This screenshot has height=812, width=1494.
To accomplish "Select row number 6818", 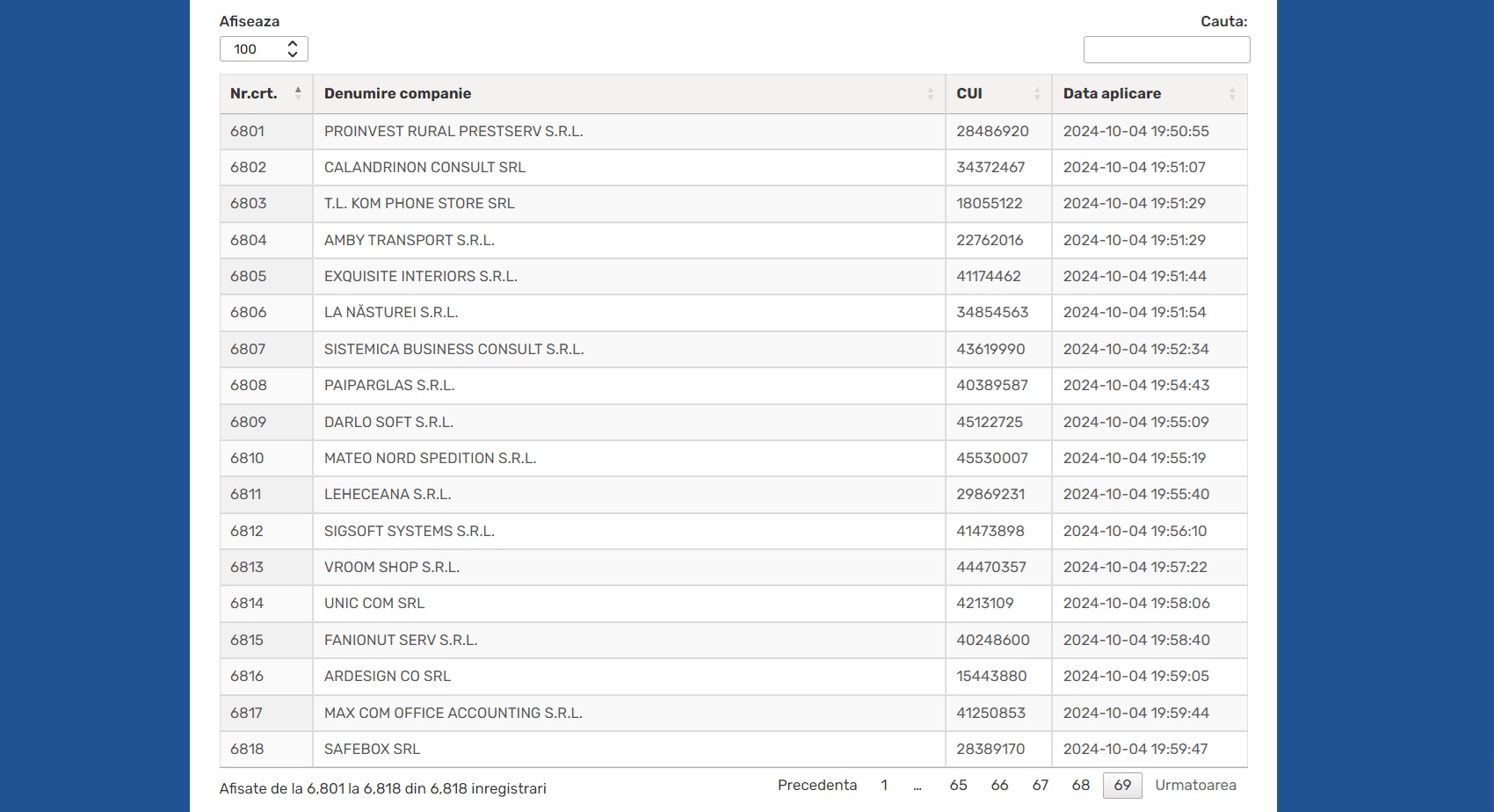I will (x=247, y=750).
